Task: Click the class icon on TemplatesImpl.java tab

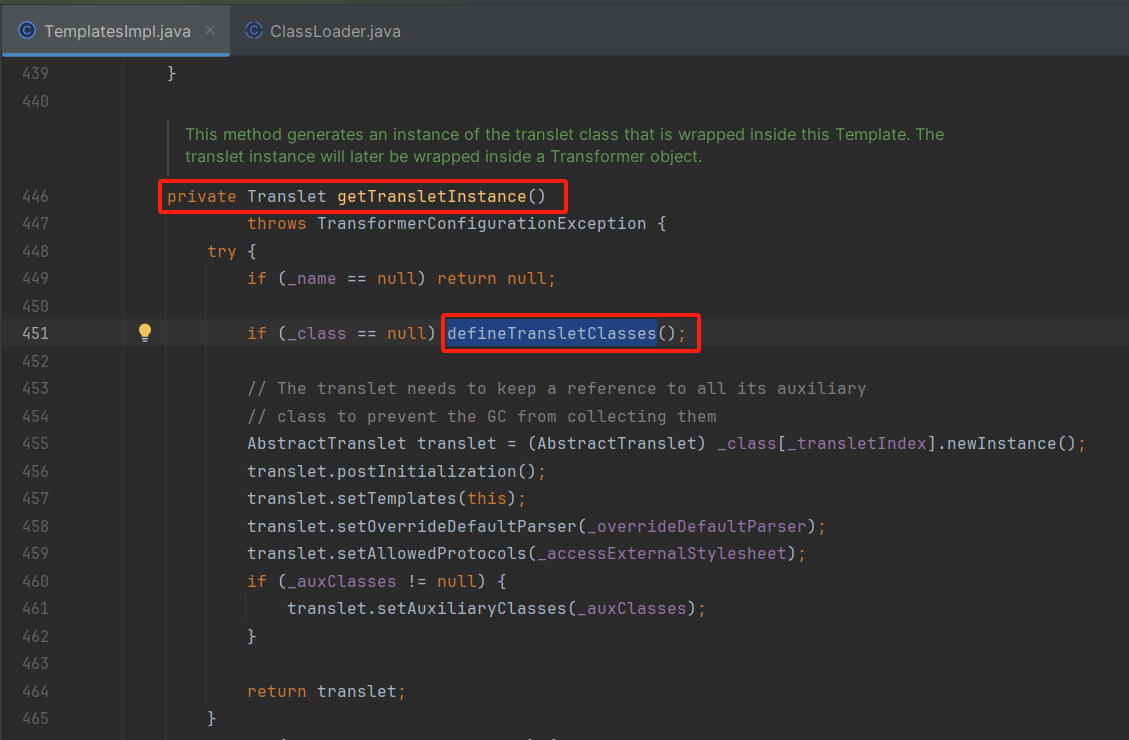Action: pyautogui.click(x=27, y=30)
